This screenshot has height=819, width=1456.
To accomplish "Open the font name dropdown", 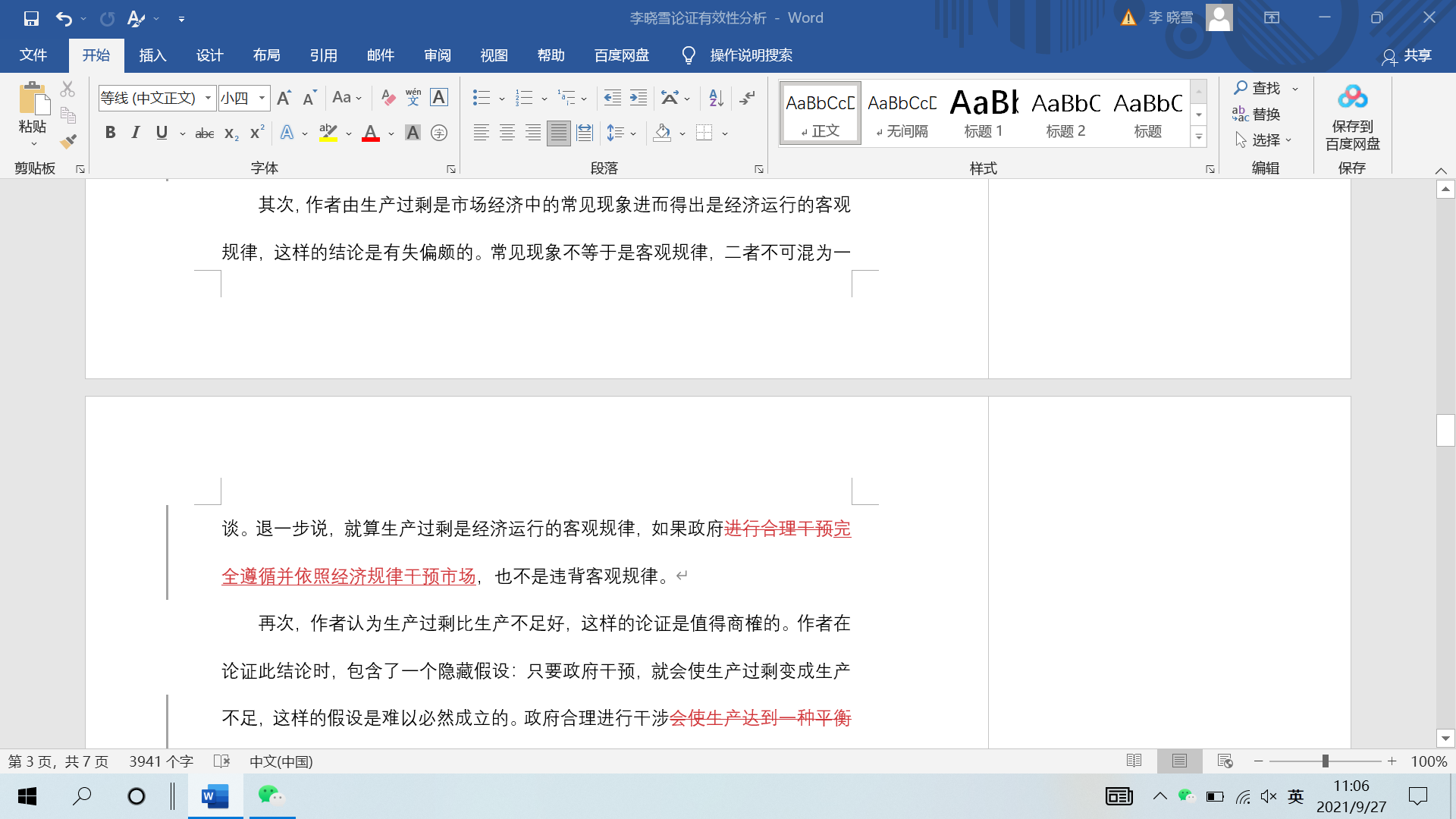I will click(208, 98).
